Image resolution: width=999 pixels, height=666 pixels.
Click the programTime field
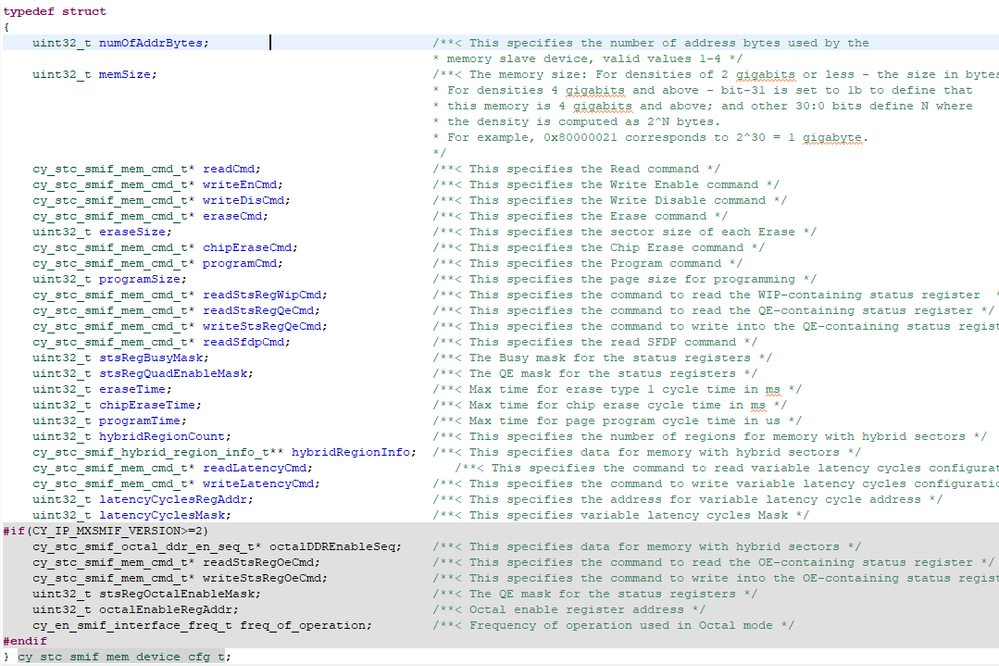(140, 421)
